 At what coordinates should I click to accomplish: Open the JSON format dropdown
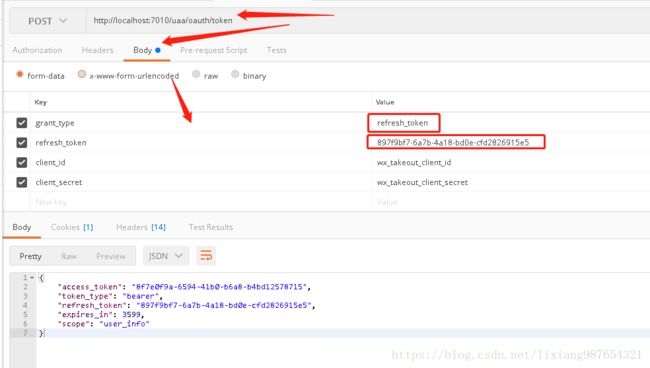[165, 256]
